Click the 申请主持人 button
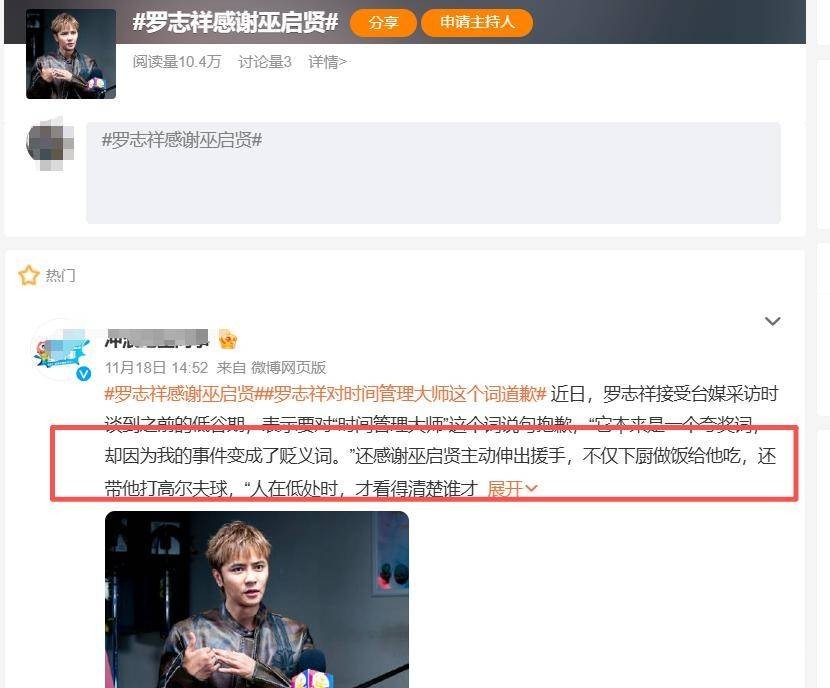Image resolution: width=830 pixels, height=688 pixels. pos(477,23)
